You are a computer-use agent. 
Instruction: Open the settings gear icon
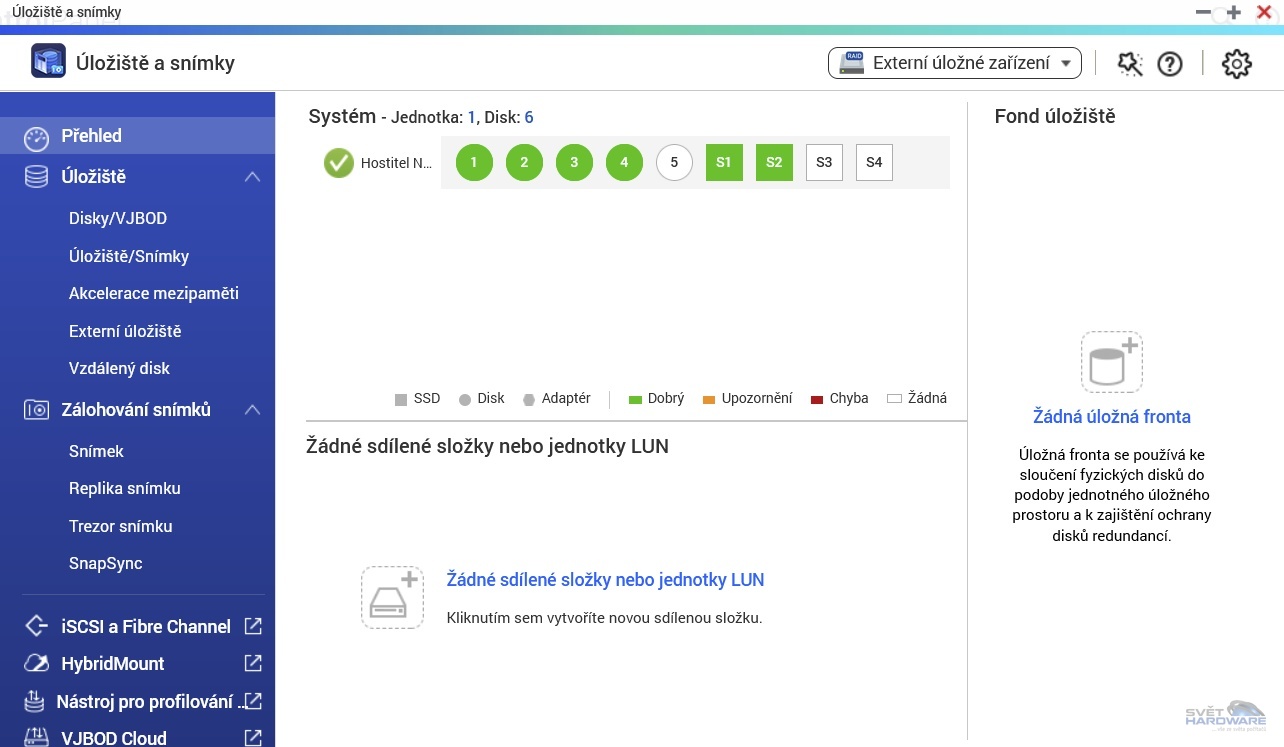(x=1237, y=64)
